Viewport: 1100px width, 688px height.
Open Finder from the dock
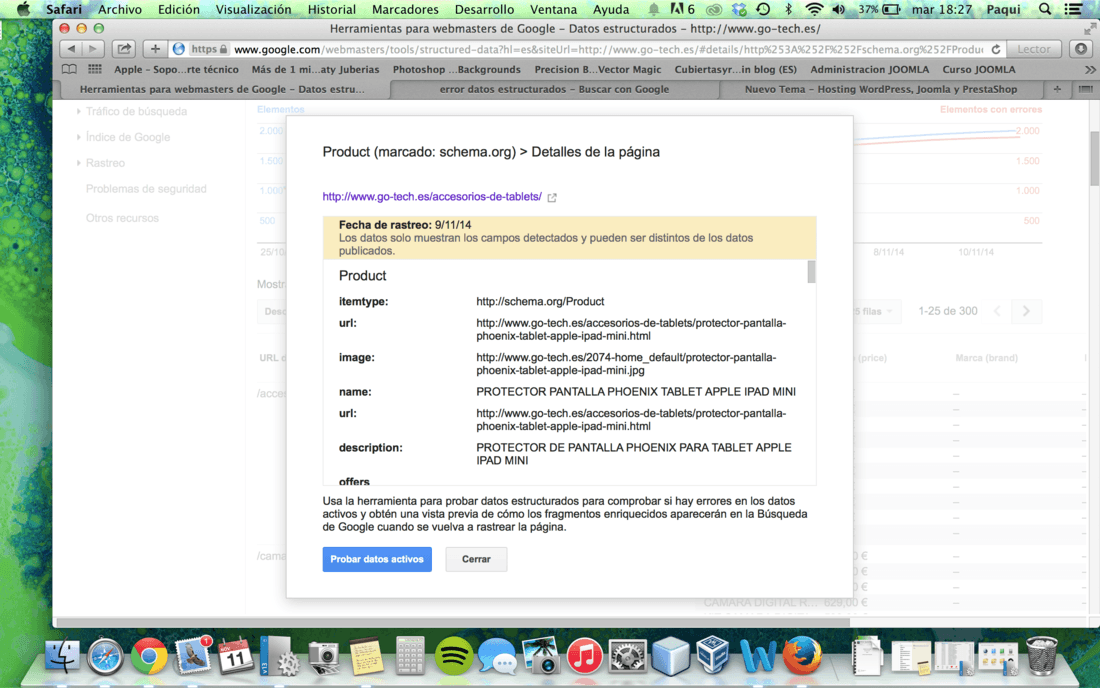point(62,656)
